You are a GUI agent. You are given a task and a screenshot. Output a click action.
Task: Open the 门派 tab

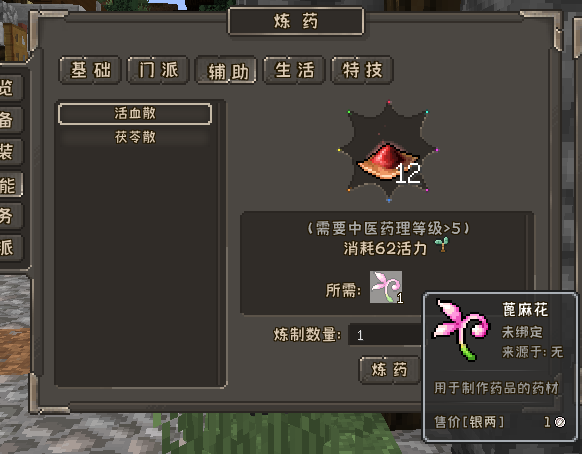click(158, 70)
